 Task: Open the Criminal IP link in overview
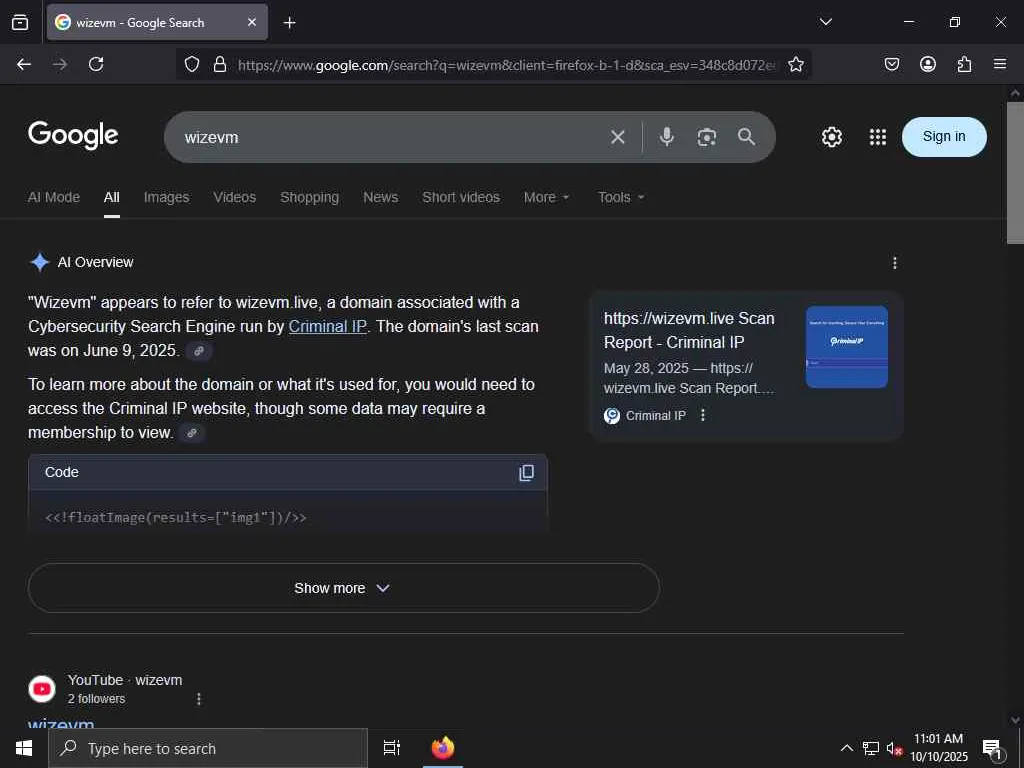(328, 327)
